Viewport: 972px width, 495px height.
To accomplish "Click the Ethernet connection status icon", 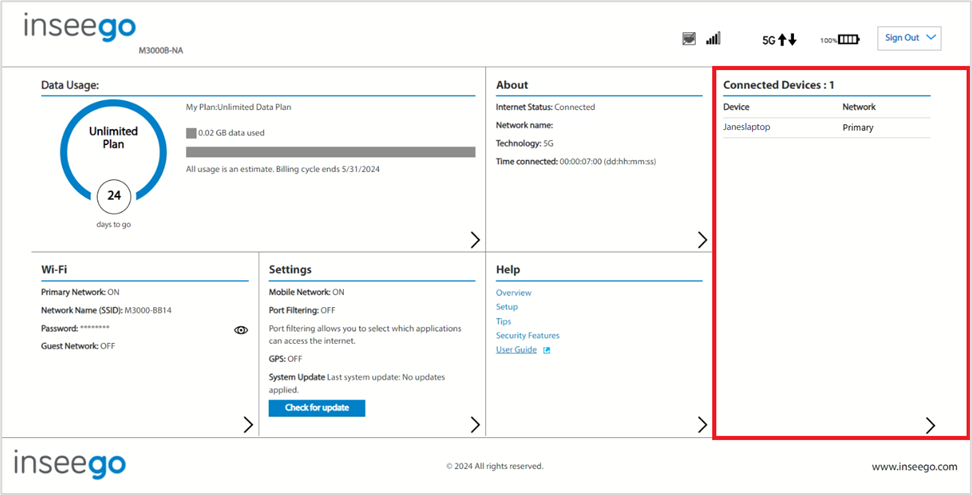I will (x=688, y=38).
